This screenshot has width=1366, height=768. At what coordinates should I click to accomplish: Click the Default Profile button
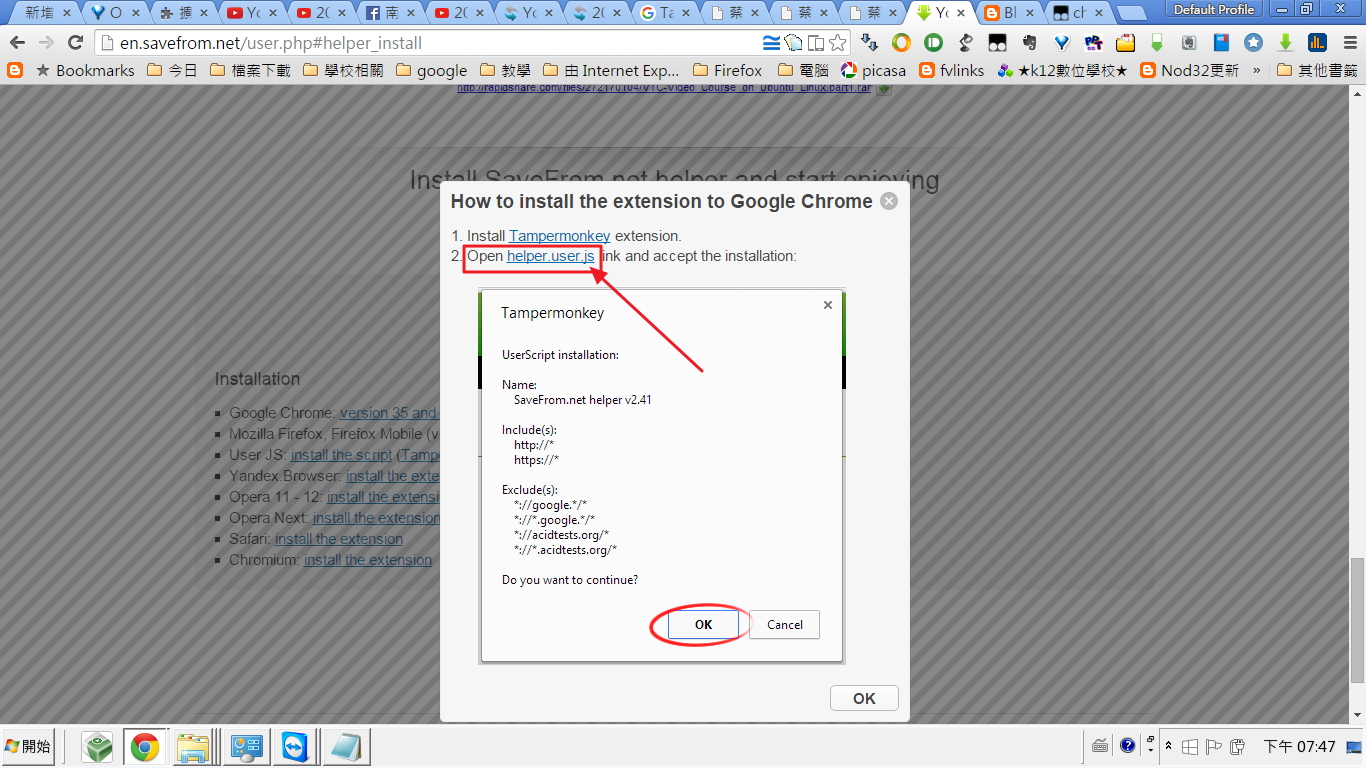[1213, 9]
